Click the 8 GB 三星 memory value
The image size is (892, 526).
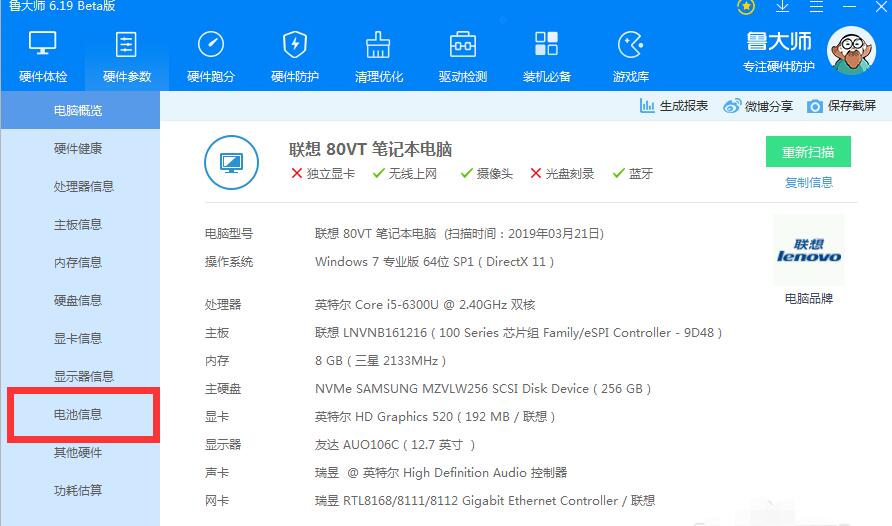pyautogui.click(x=380, y=361)
